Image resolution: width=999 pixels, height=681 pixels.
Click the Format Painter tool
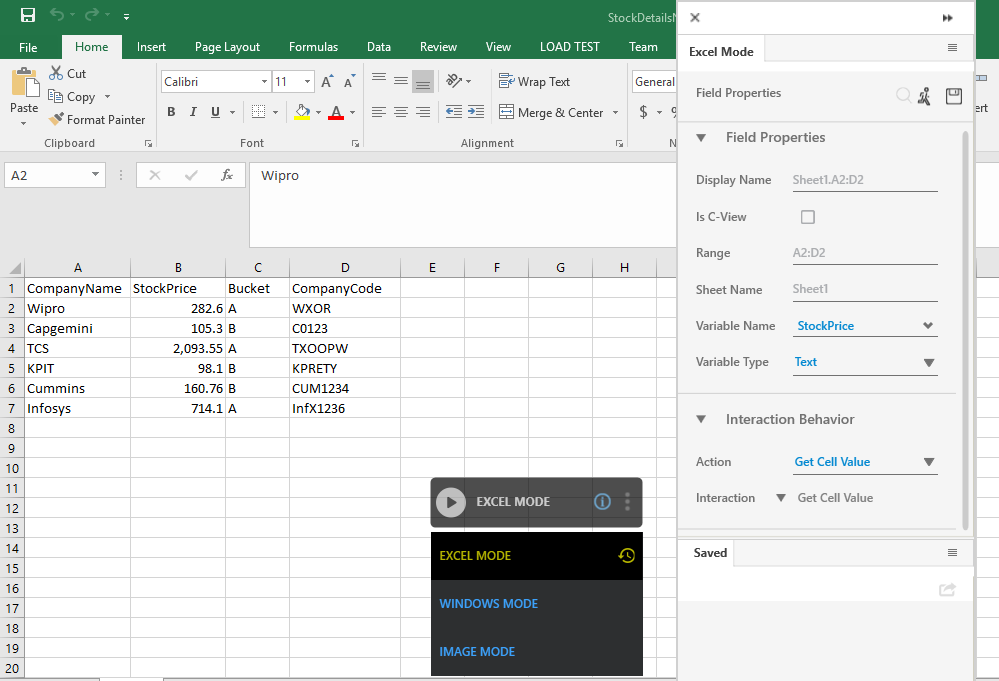pos(97,119)
